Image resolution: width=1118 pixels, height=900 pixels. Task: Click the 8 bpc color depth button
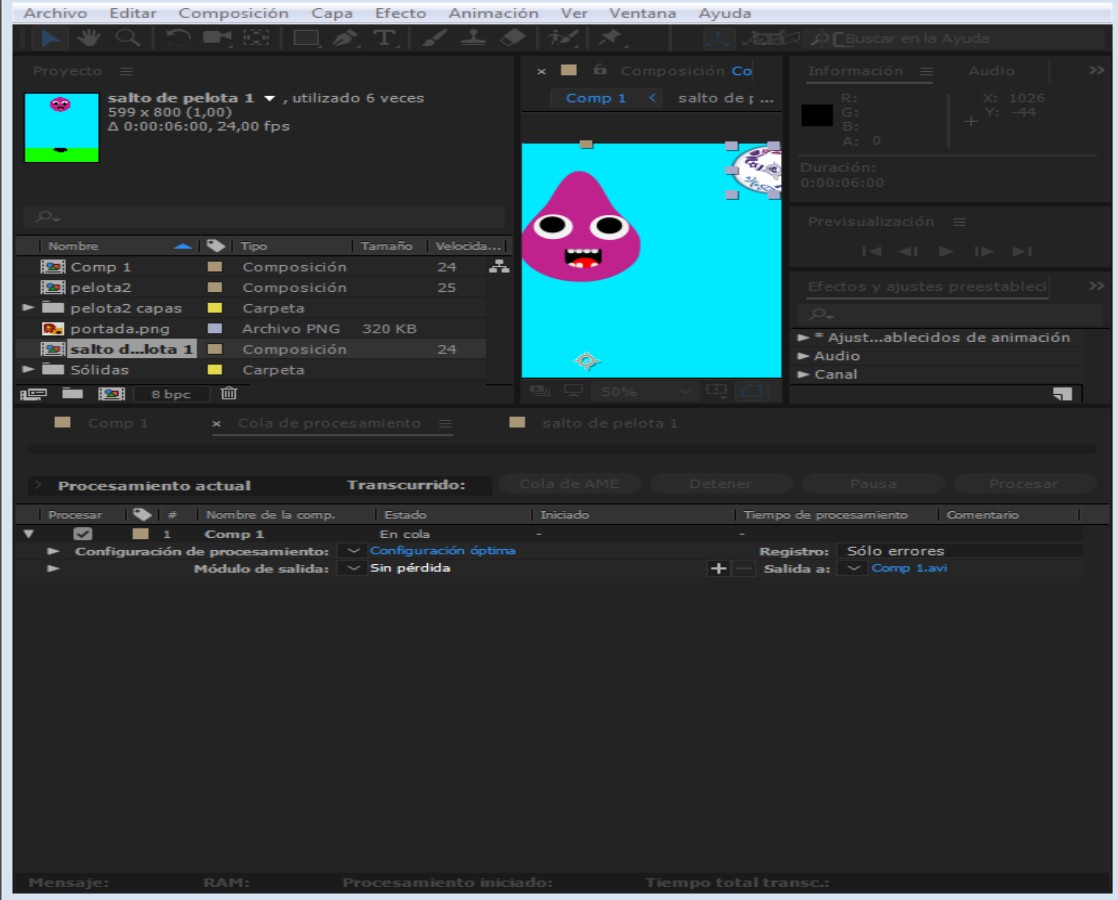[171, 394]
